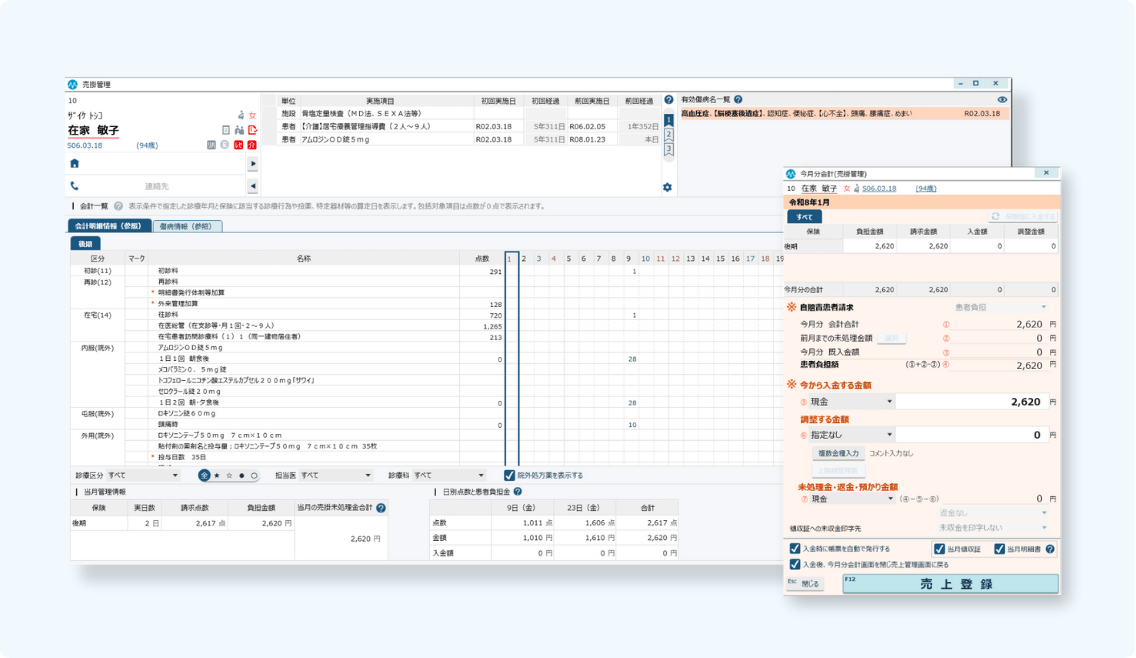Toggle 院外処方箋を表示する checkbox
Image resolution: width=1136 pixels, height=658 pixels.
point(510,475)
